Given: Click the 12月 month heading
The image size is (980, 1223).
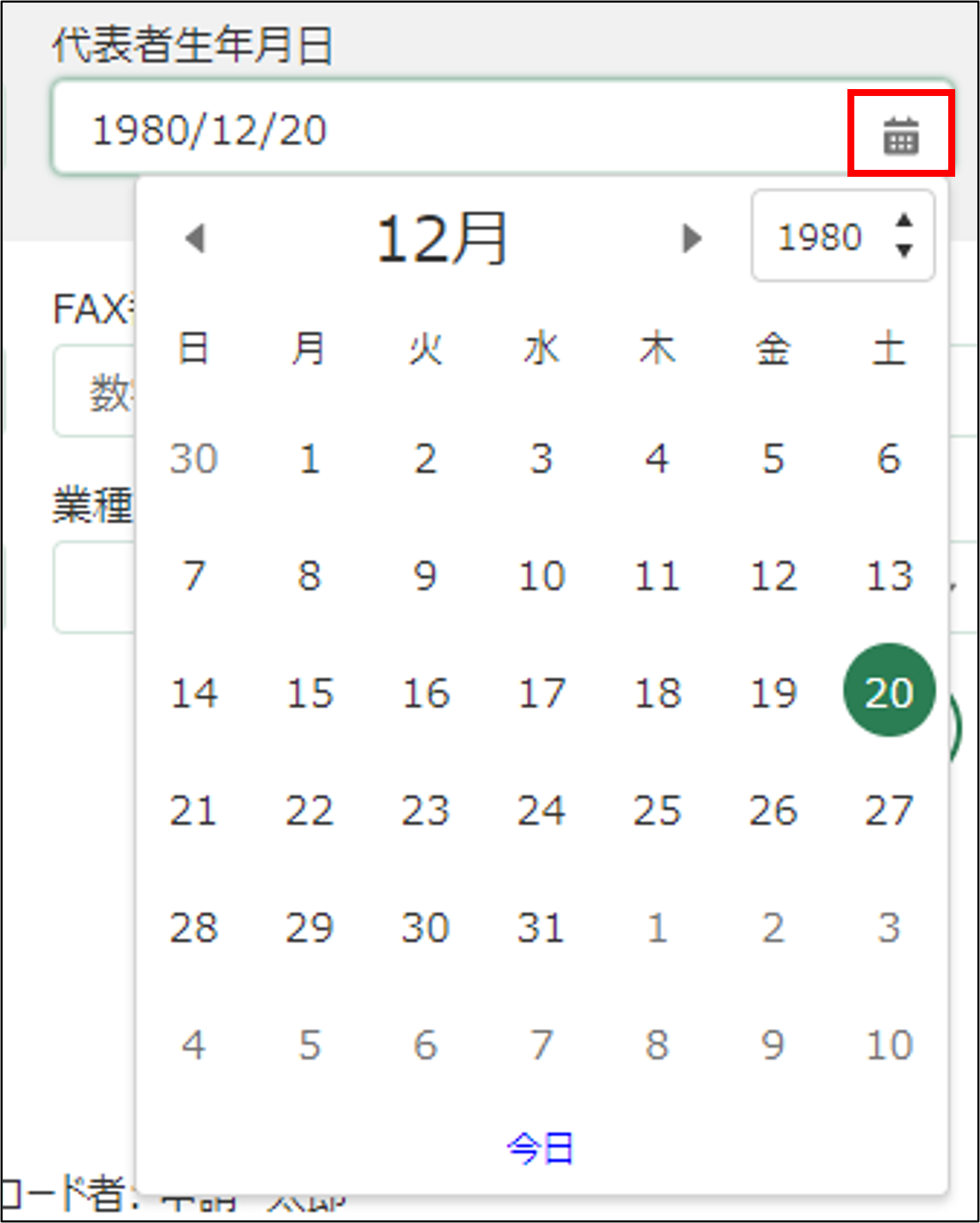Looking at the screenshot, I should [442, 239].
